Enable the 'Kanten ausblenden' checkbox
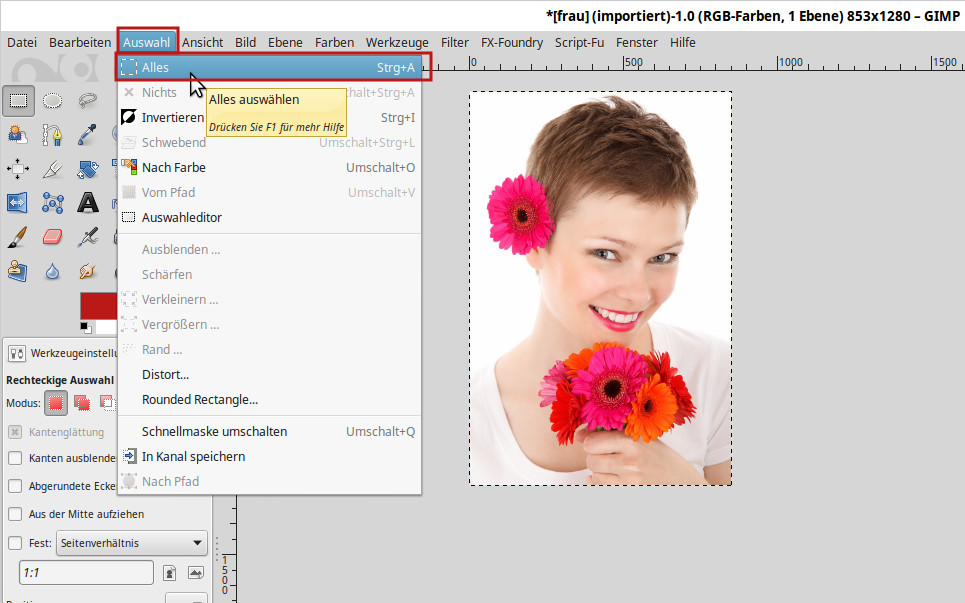Screen dimensions: 965x603 (x=15, y=458)
